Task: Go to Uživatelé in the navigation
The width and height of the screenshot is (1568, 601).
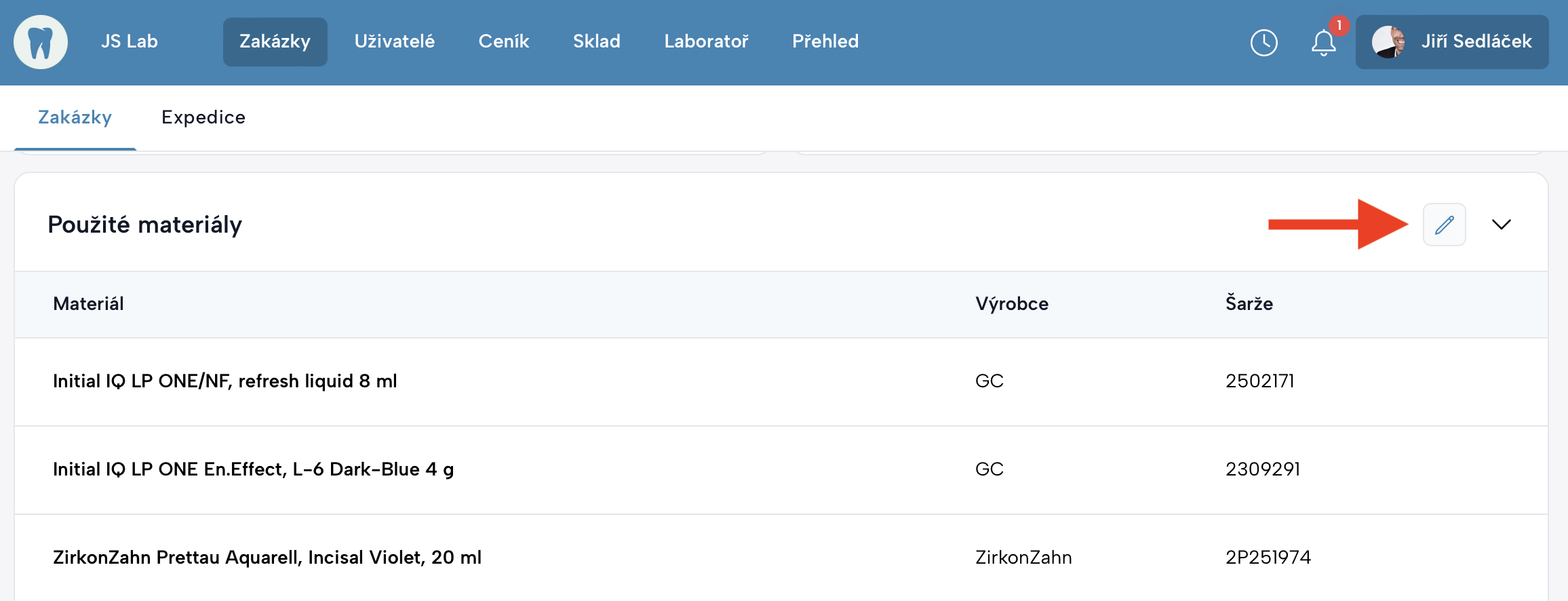Action: tap(394, 41)
